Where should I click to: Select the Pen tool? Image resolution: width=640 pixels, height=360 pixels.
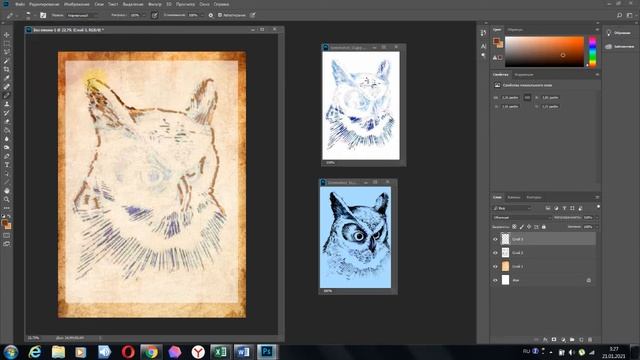7,156
